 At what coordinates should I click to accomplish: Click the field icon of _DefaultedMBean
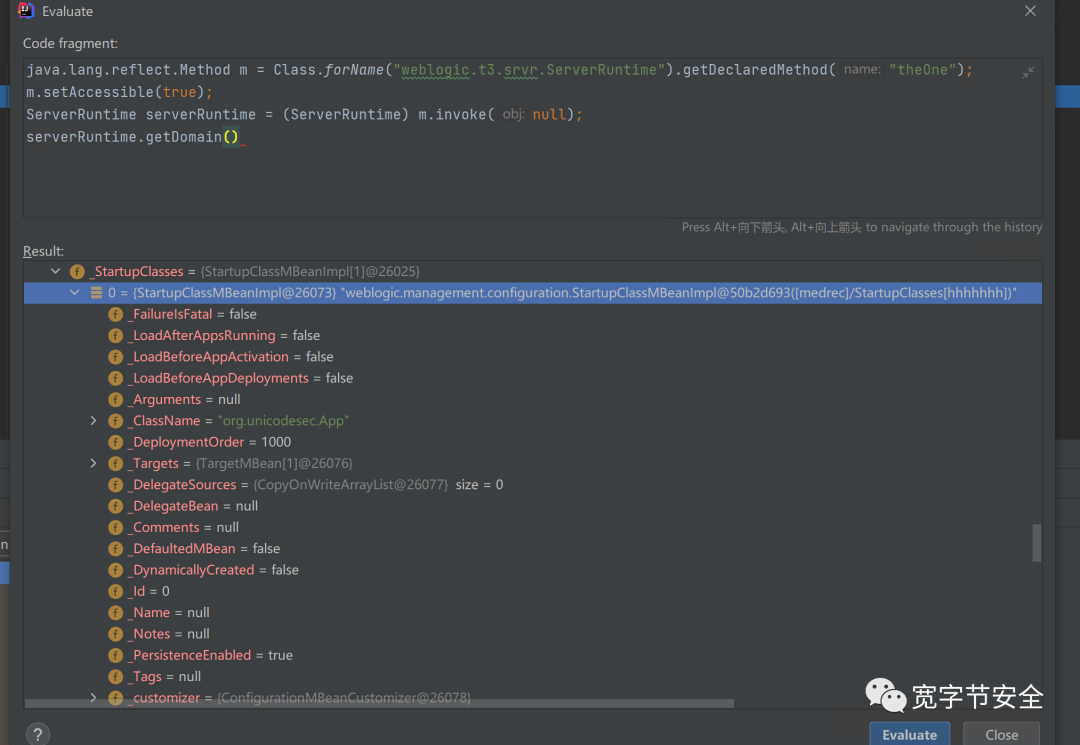pyautogui.click(x=116, y=549)
